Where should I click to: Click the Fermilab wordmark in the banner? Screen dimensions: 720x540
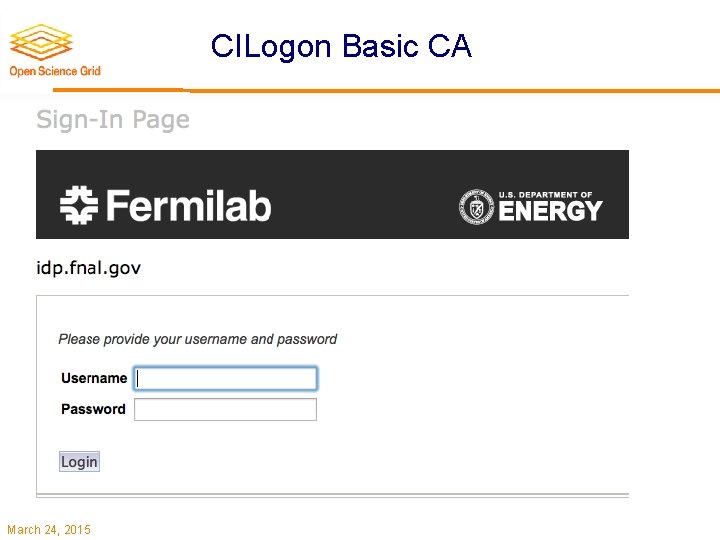[x=187, y=206]
